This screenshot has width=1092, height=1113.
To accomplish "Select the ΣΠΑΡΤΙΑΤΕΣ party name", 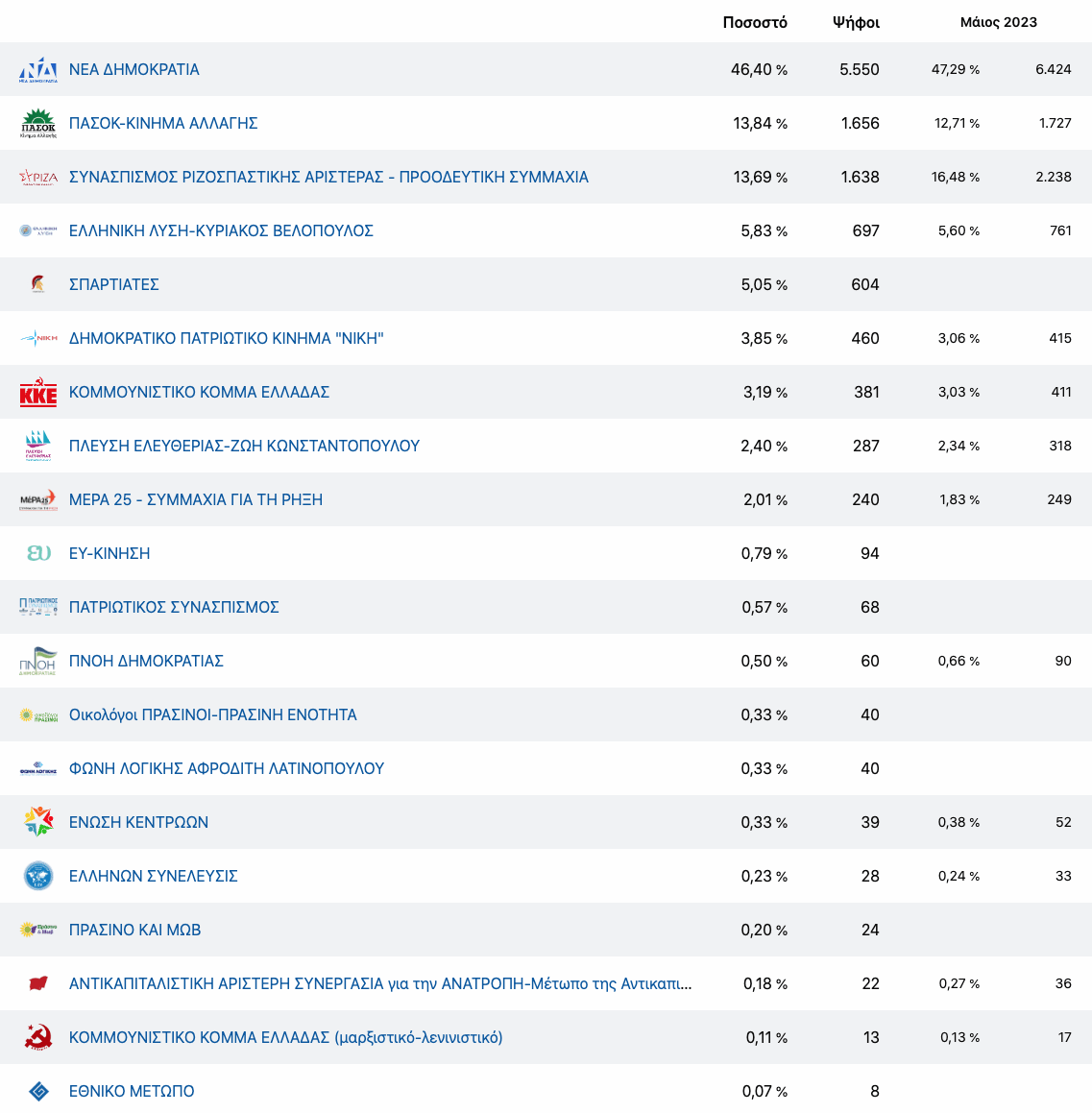I will 113,284.
